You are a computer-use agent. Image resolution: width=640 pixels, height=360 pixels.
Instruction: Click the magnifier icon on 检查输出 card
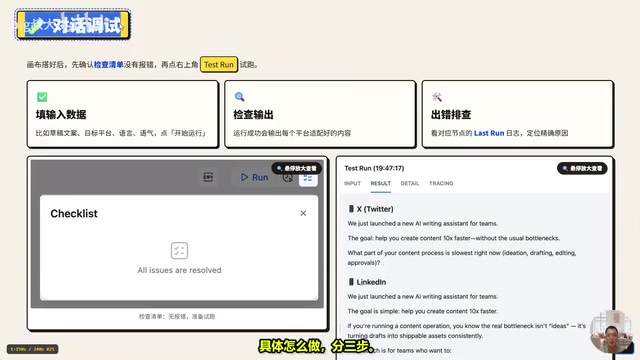tap(240, 97)
